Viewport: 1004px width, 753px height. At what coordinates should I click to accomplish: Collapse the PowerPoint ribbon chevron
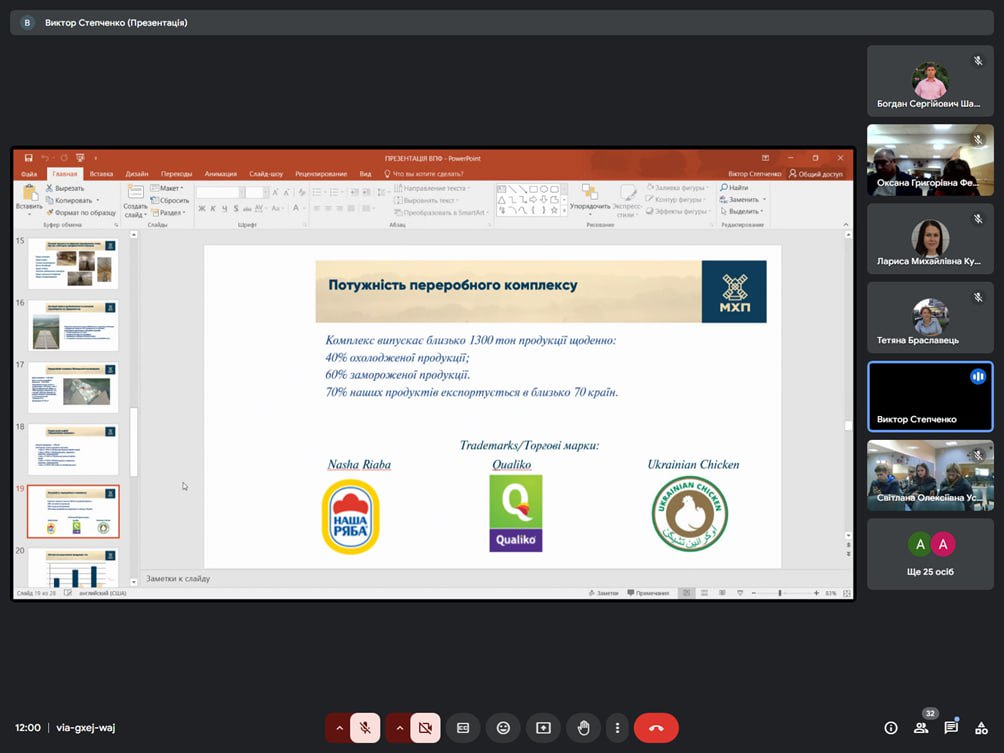[846, 225]
